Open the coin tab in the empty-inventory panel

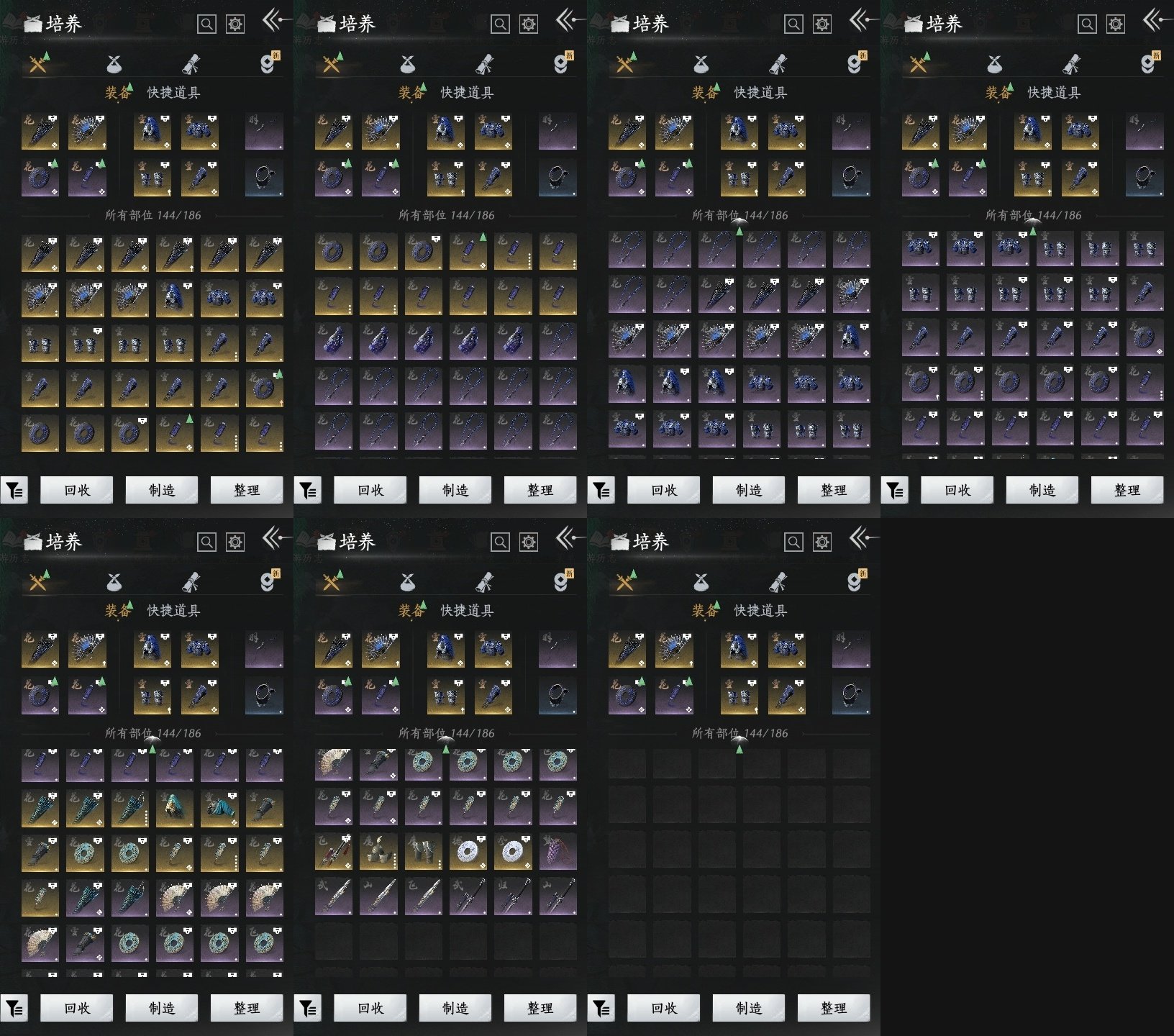pos(854,581)
